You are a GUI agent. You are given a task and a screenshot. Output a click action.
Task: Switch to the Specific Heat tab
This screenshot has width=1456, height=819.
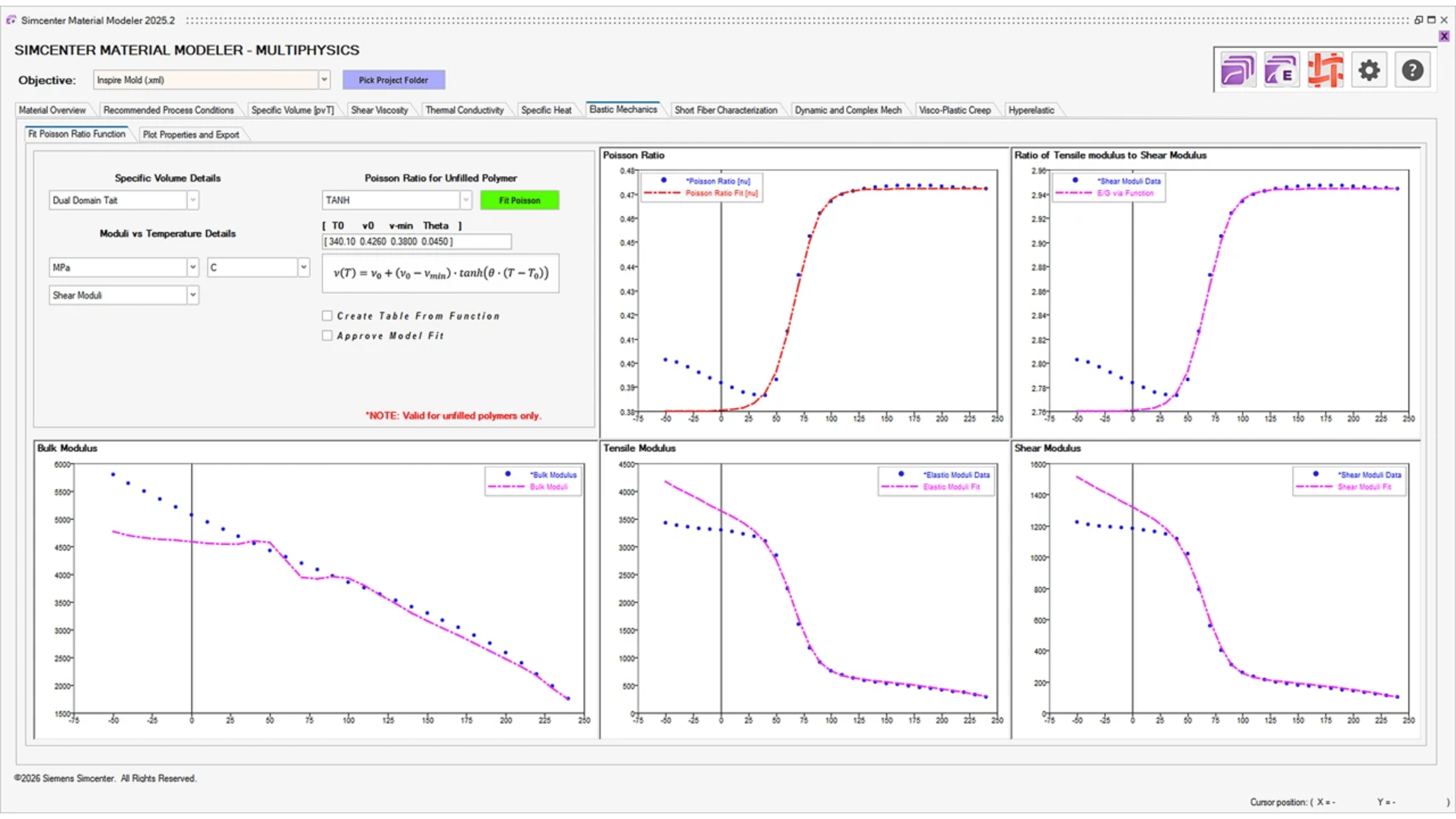point(546,110)
